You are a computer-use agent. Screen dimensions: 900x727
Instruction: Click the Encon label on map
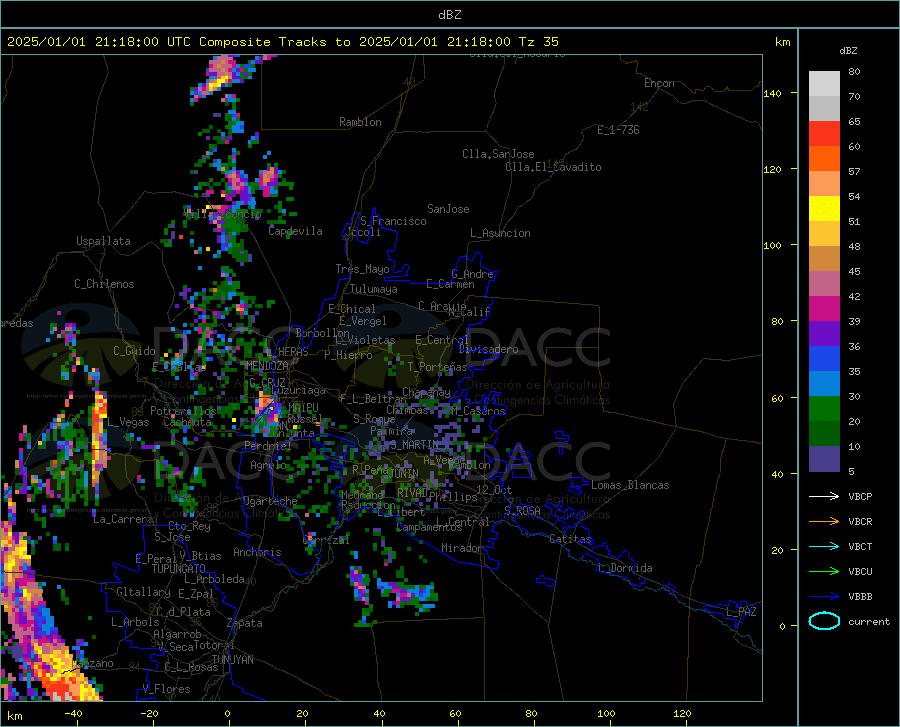659,83
